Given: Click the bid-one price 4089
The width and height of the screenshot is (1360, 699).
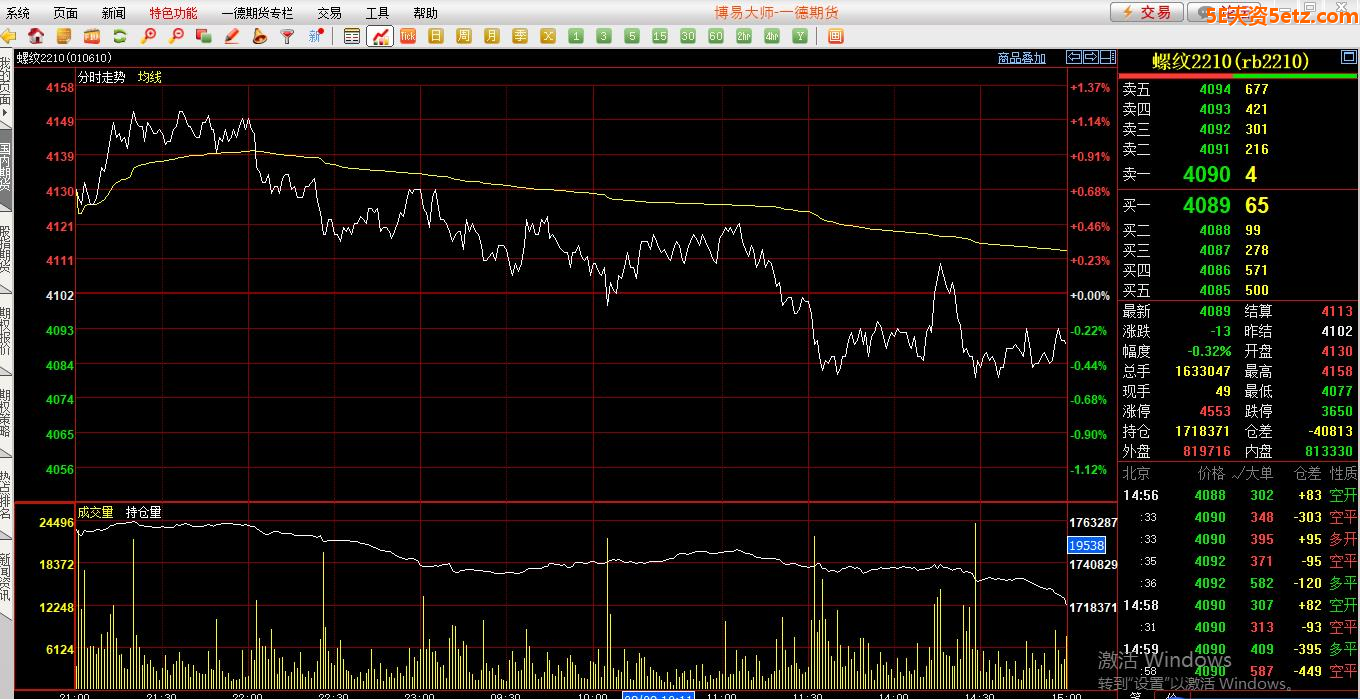Looking at the screenshot, I should tap(1207, 205).
